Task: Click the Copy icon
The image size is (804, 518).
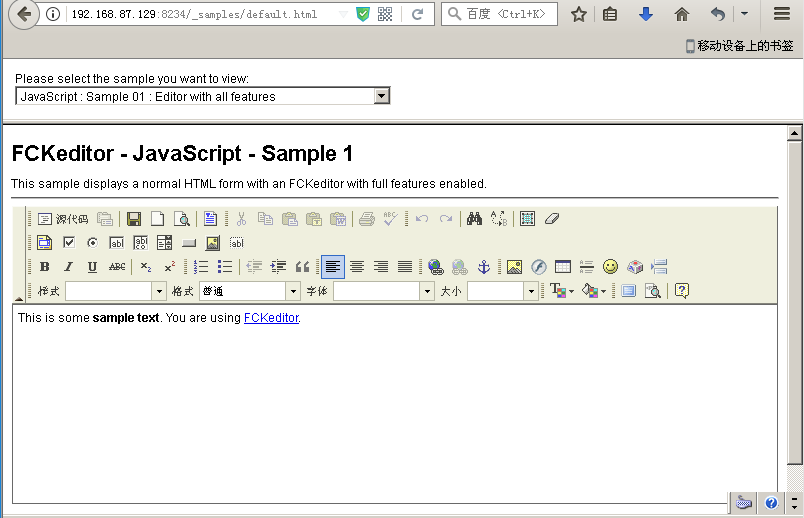Action: (265, 219)
